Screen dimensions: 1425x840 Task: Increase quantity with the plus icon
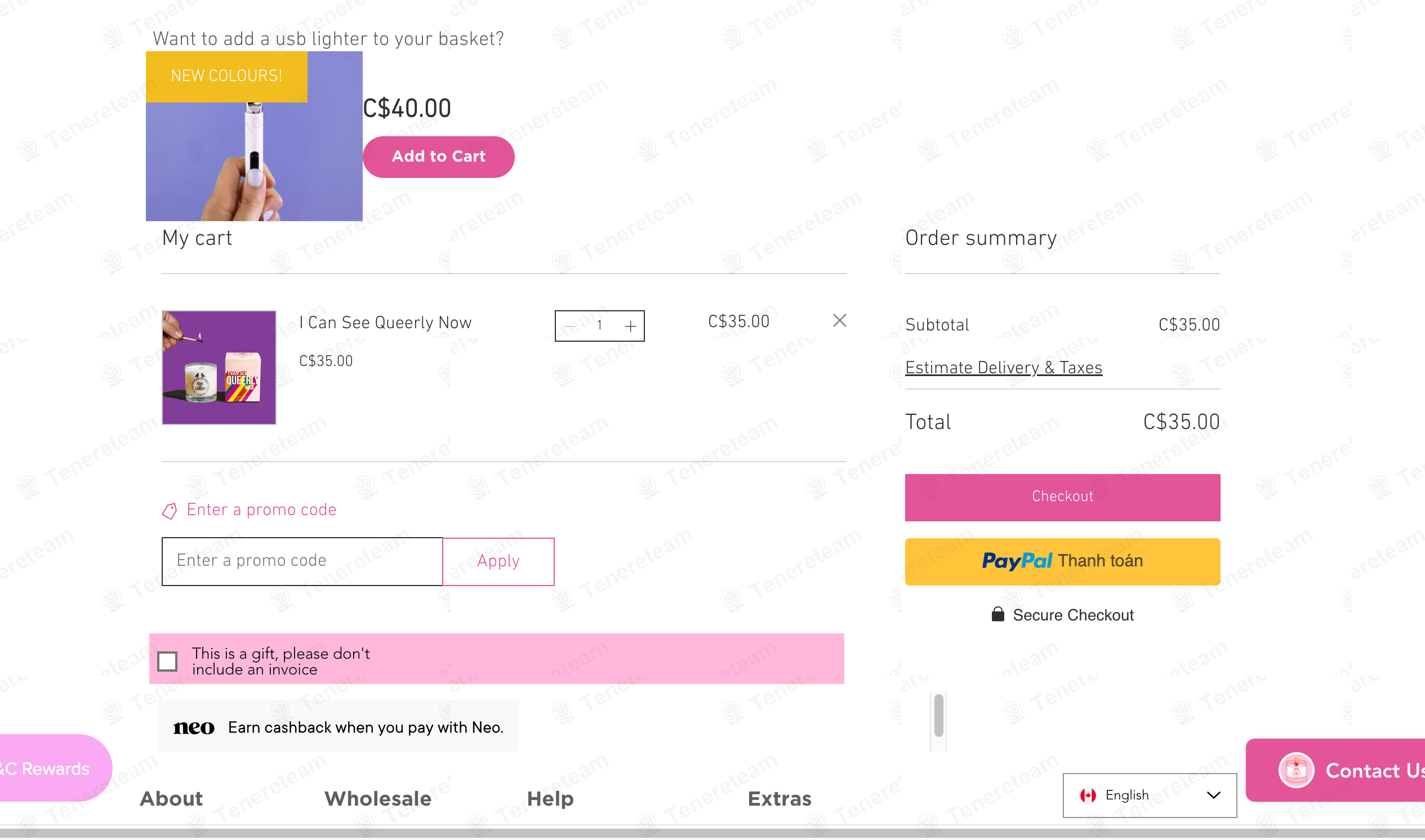tap(630, 327)
